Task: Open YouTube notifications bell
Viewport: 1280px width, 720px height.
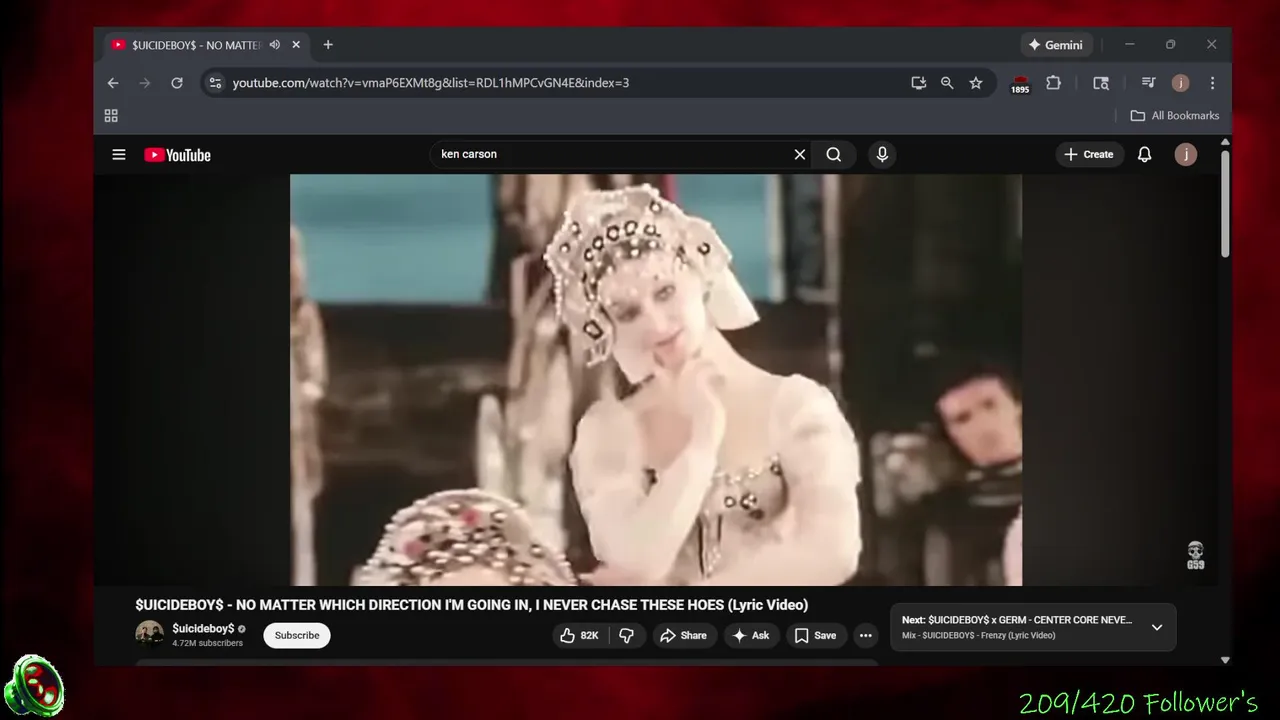Action: (1145, 154)
